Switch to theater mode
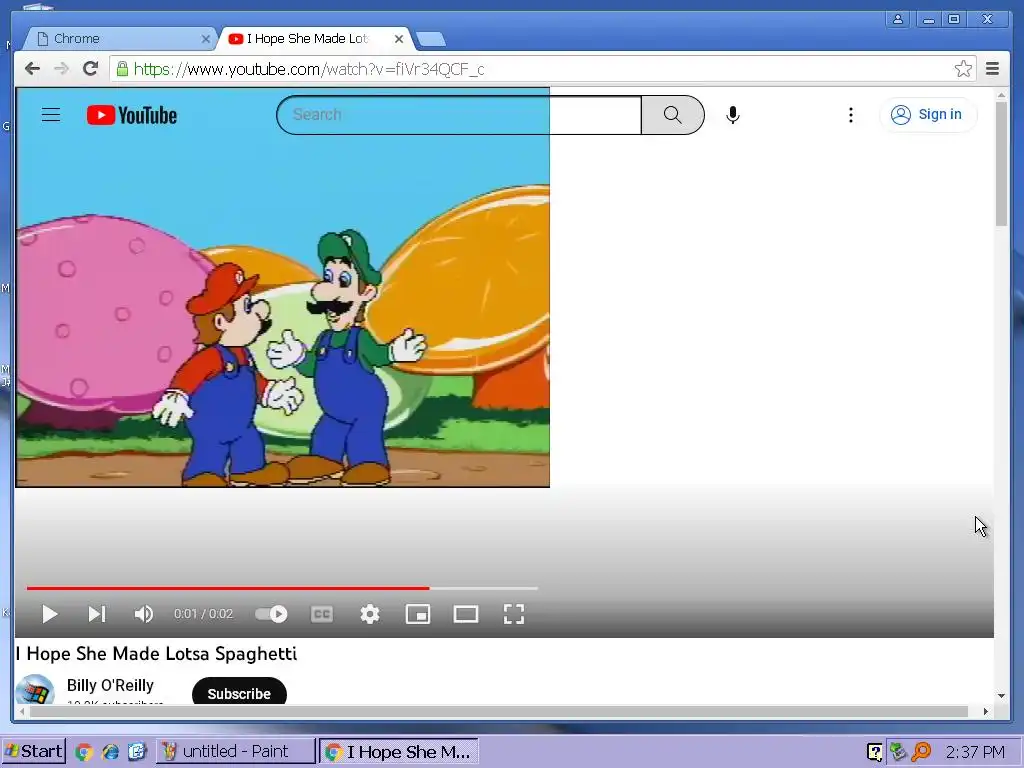This screenshot has height=768, width=1024. tap(466, 614)
